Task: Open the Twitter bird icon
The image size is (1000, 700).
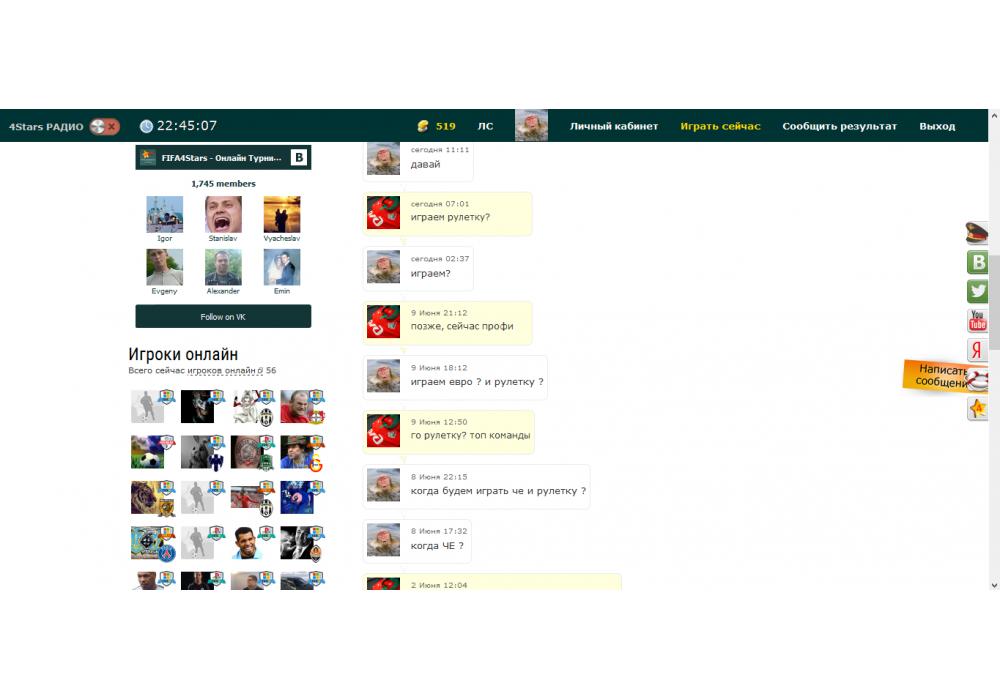Action: coord(977,291)
